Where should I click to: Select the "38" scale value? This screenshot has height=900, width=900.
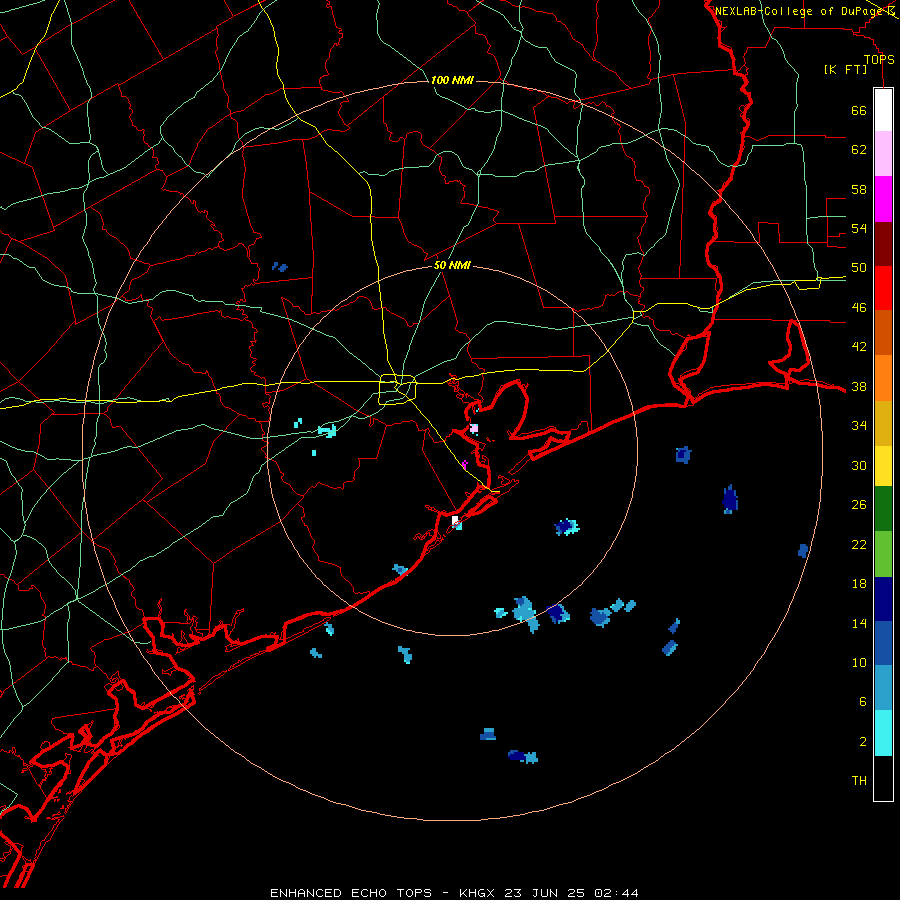(859, 386)
